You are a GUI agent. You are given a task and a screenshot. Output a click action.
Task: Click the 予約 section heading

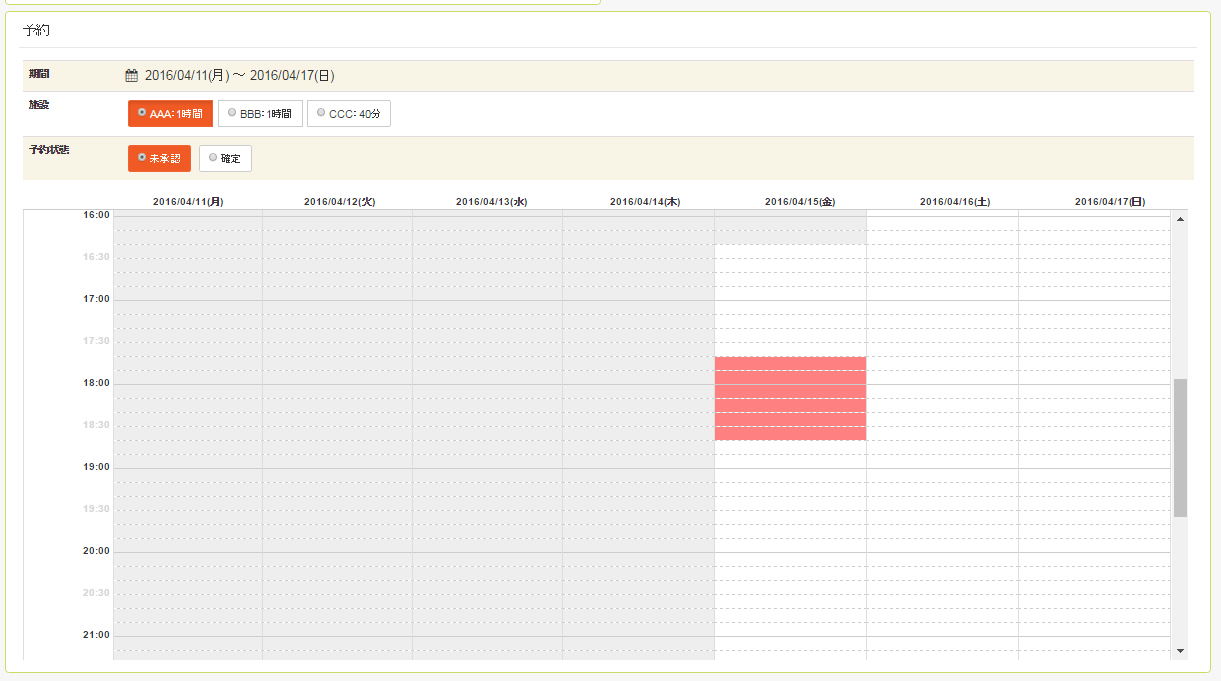tap(37, 31)
